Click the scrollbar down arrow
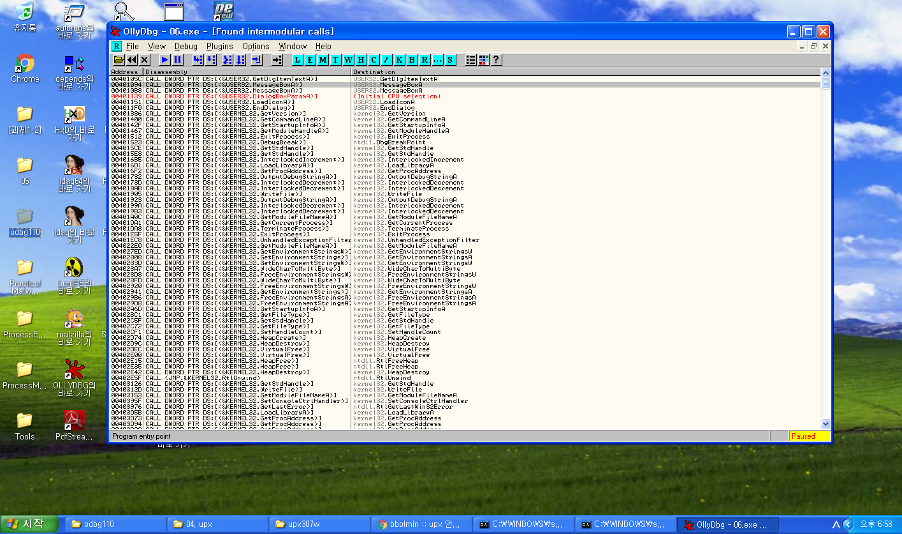The height and width of the screenshot is (534, 902). pos(825,424)
